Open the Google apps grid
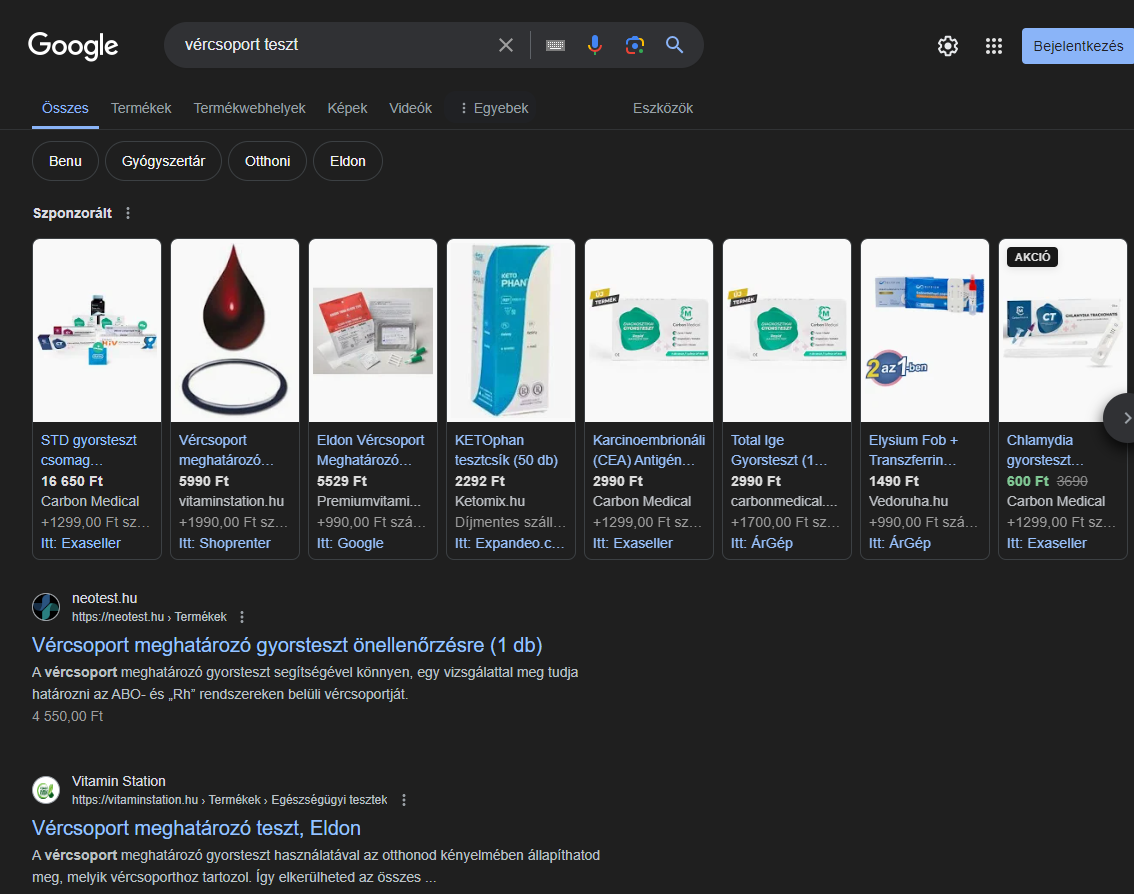This screenshot has width=1134, height=894. pyautogui.click(x=993, y=46)
